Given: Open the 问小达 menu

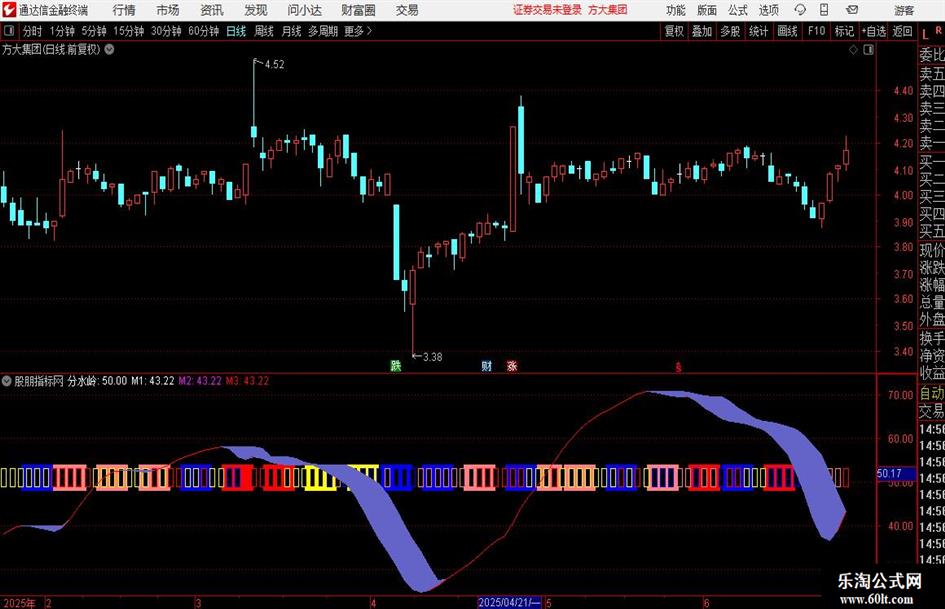Looking at the screenshot, I should pyautogui.click(x=304, y=10).
